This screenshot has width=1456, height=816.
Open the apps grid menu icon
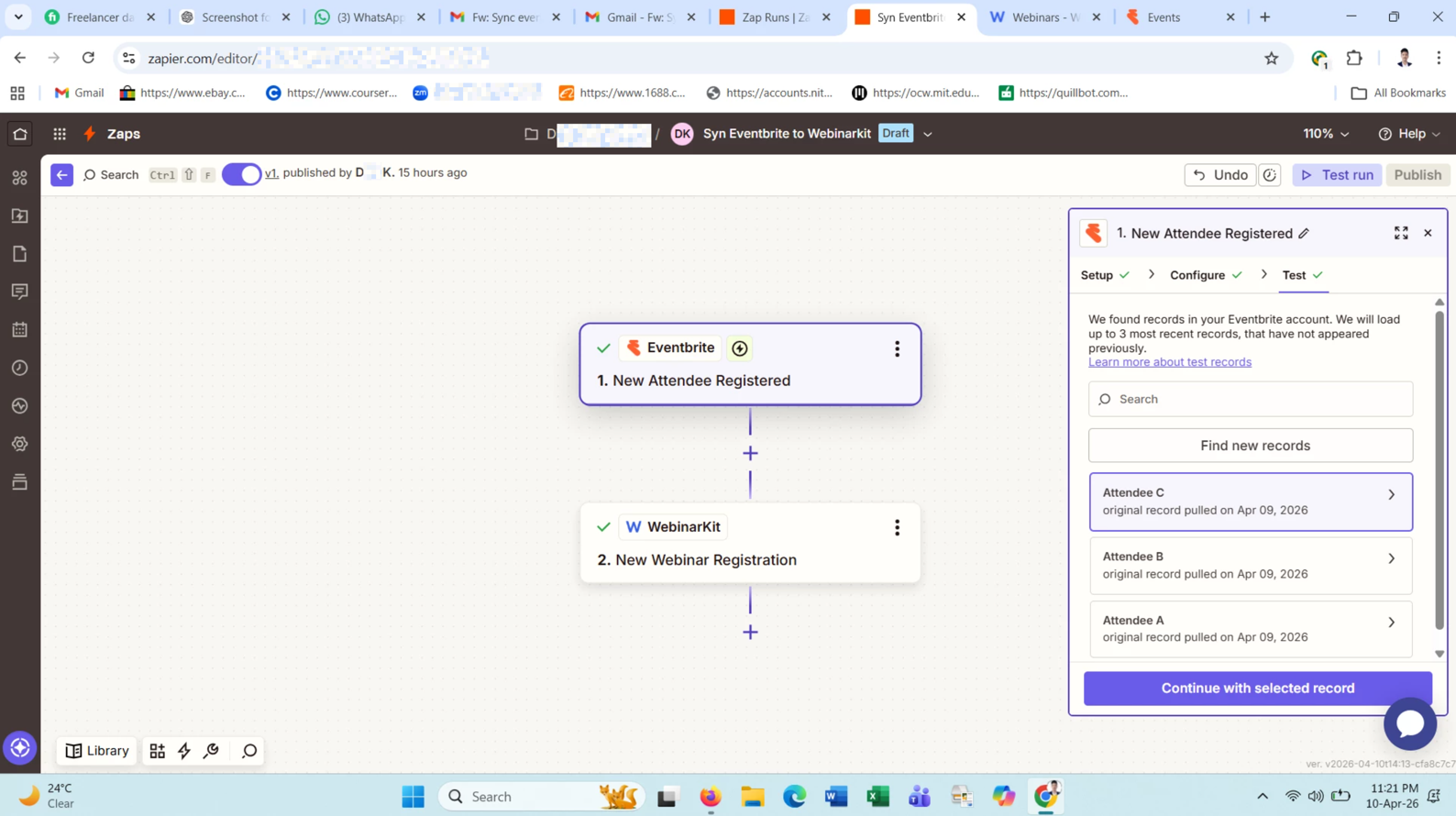60,134
